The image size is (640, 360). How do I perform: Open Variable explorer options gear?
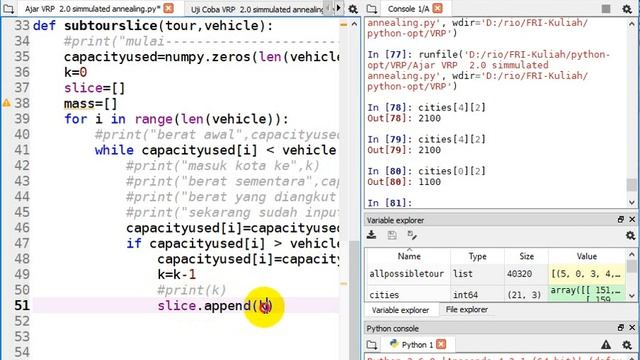click(630, 236)
